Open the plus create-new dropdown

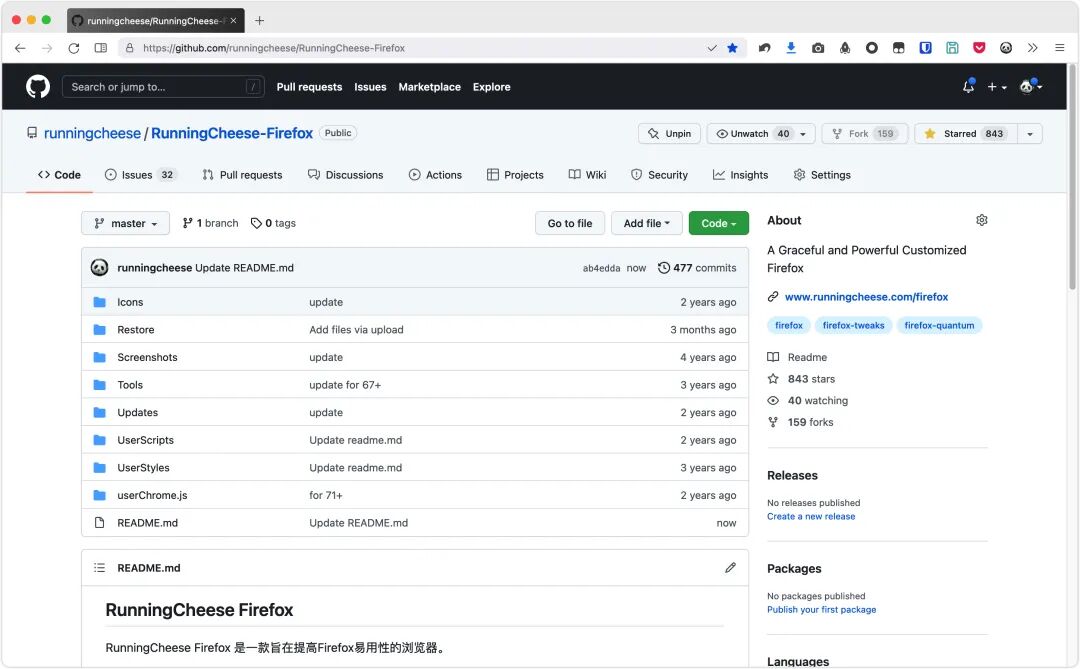tap(997, 87)
